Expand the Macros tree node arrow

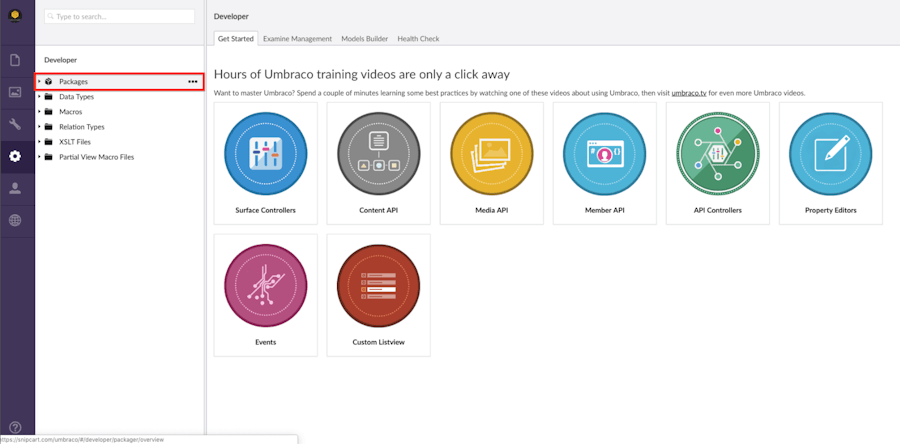39,111
